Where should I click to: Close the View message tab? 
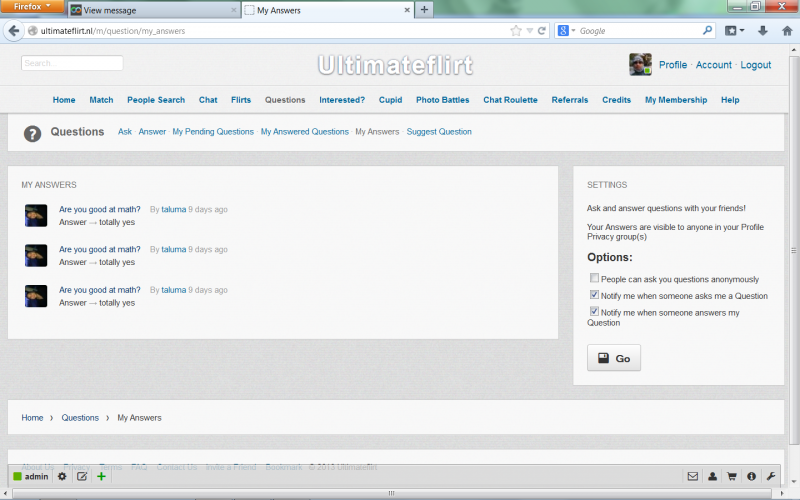coord(234,10)
